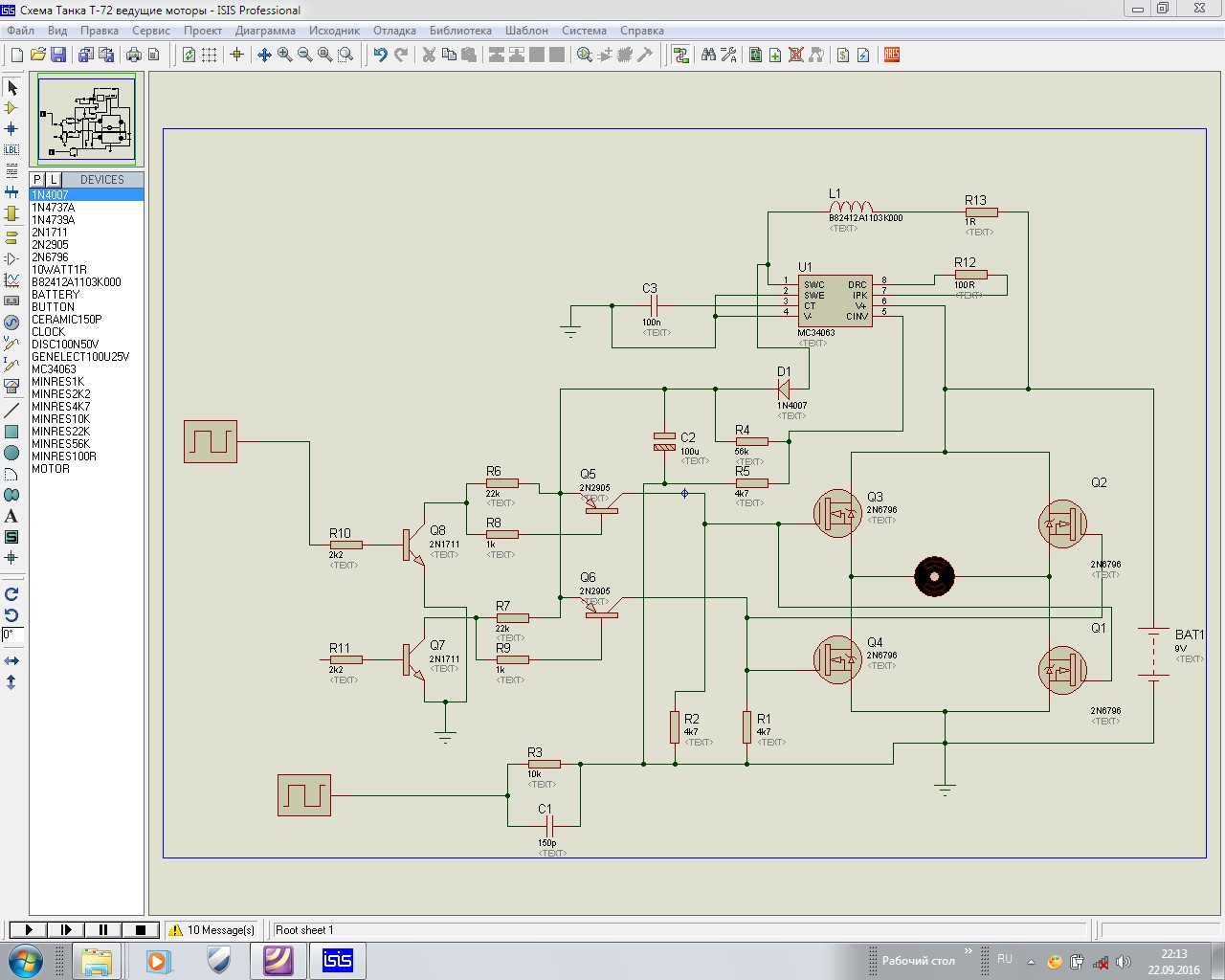
Task: Start the simulation with Play
Action: (x=28, y=929)
